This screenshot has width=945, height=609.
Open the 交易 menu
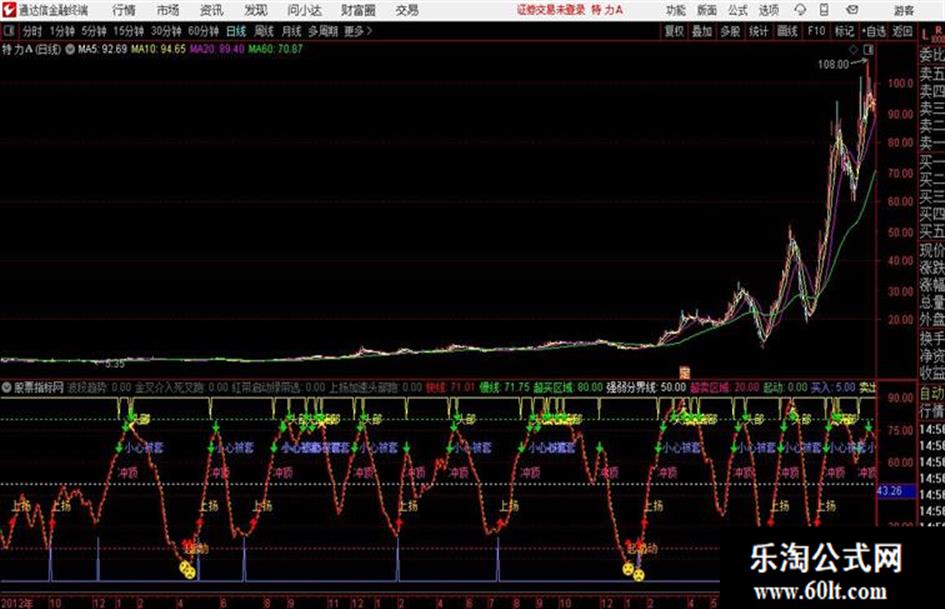click(x=407, y=10)
